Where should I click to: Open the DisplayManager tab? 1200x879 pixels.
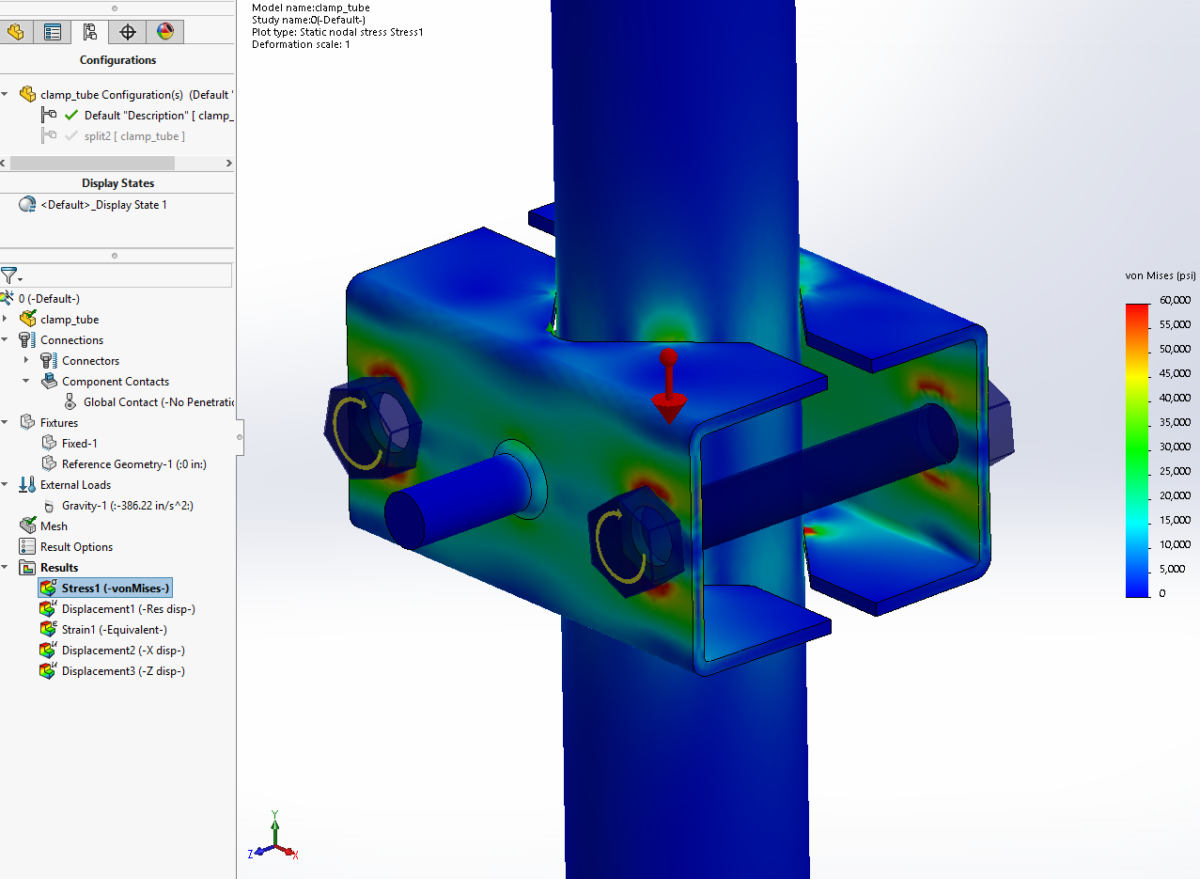click(164, 31)
